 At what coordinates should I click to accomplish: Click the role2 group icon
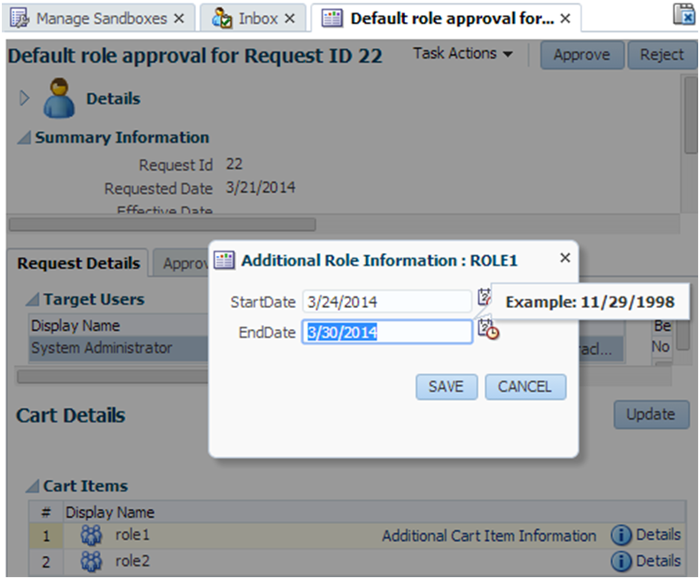[91, 561]
